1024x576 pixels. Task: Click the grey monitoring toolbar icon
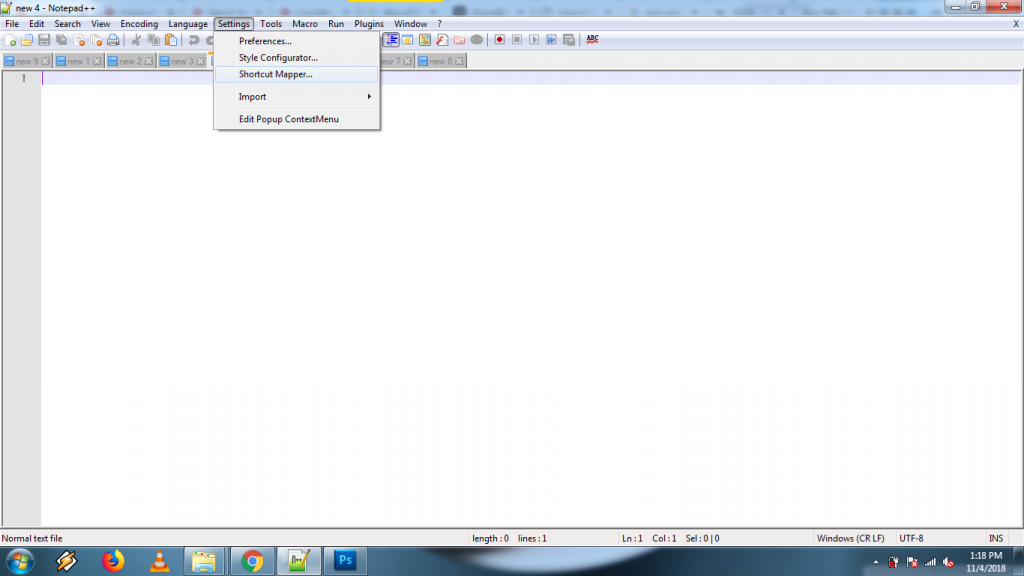point(477,40)
